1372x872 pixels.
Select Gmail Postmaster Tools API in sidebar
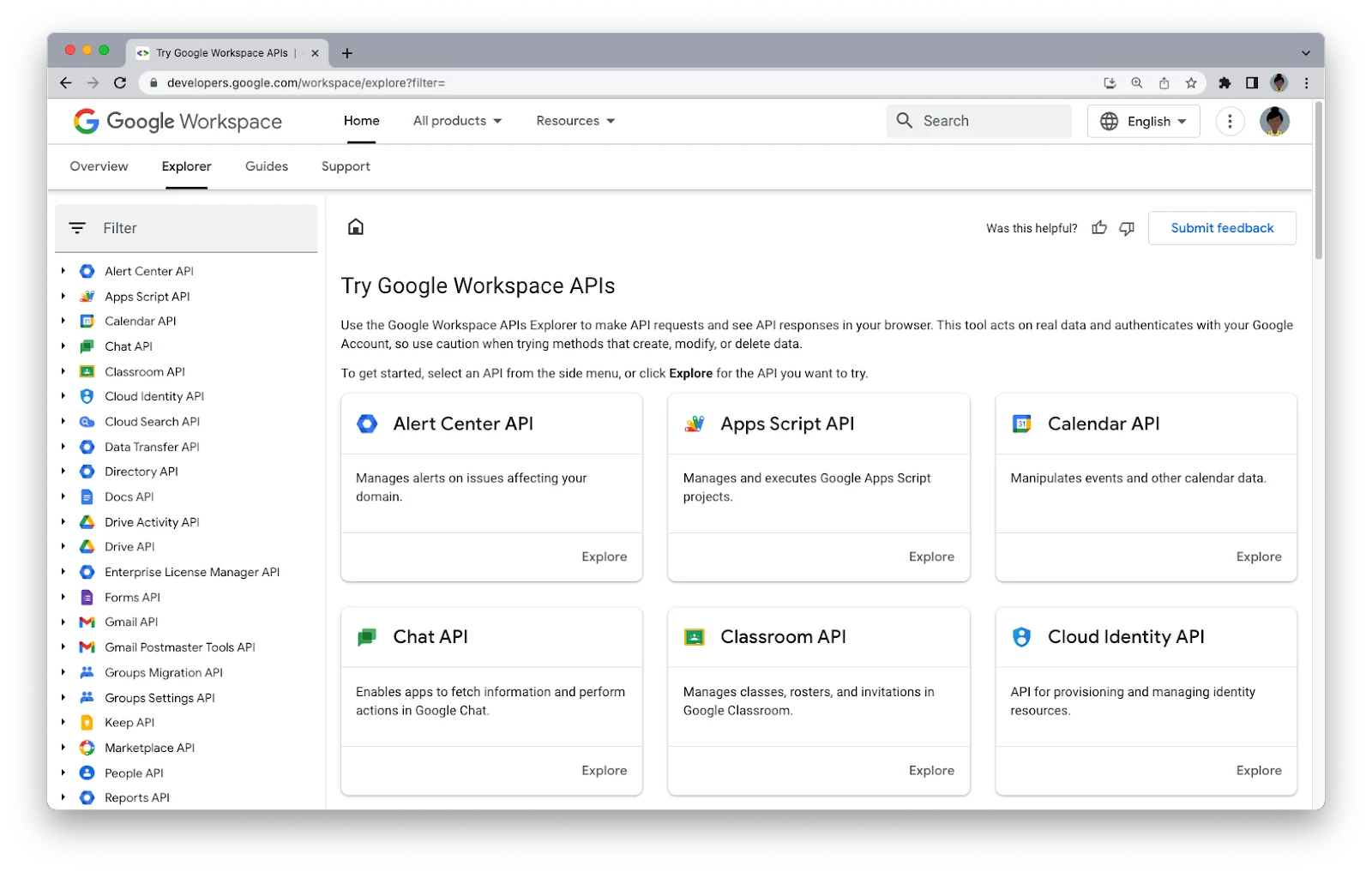click(x=180, y=647)
